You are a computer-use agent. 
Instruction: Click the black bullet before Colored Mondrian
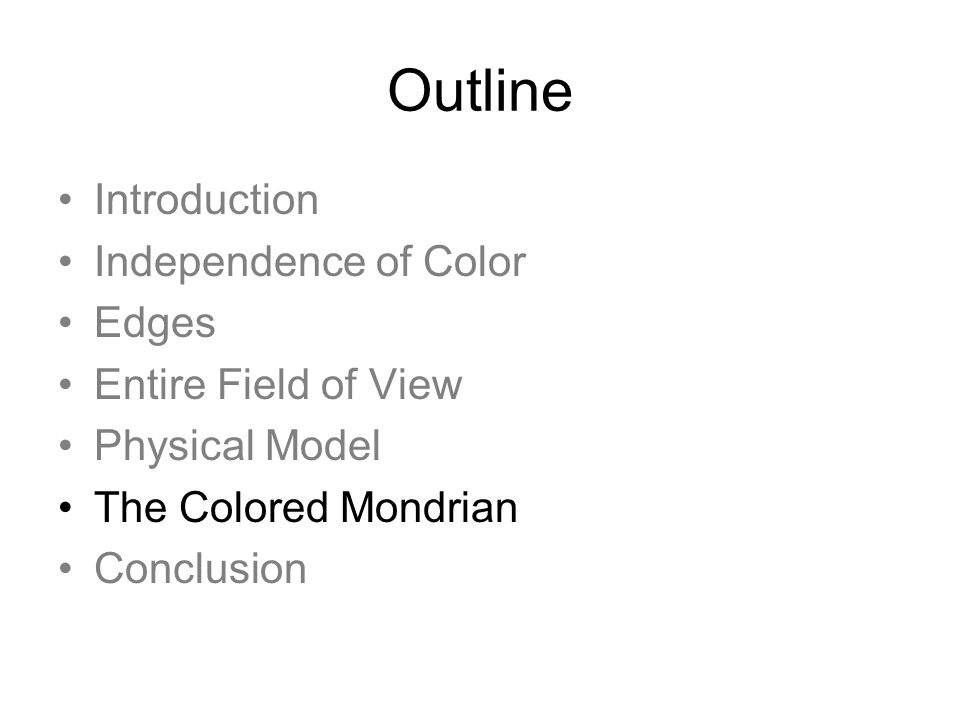click(x=66, y=507)
